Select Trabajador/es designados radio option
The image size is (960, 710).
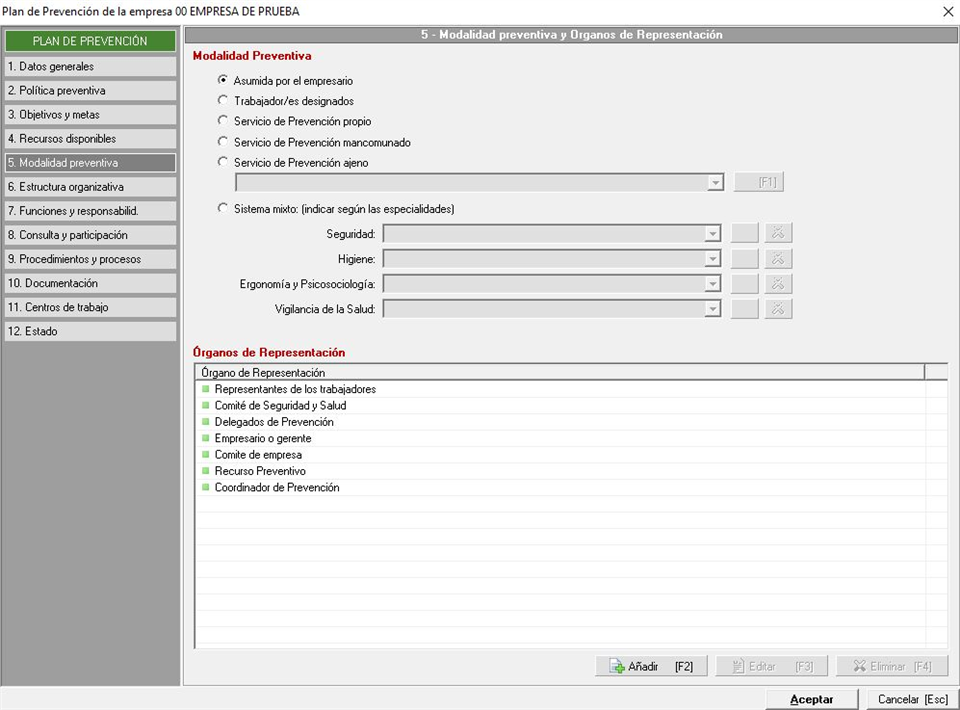click(x=223, y=101)
